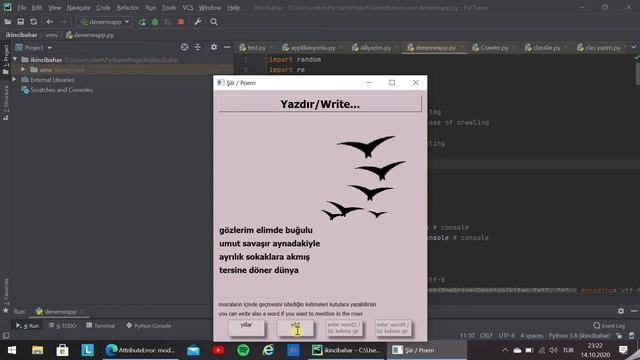This screenshot has height=360, width=640.
Task: Click the Windows Start button
Action: (12, 350)
